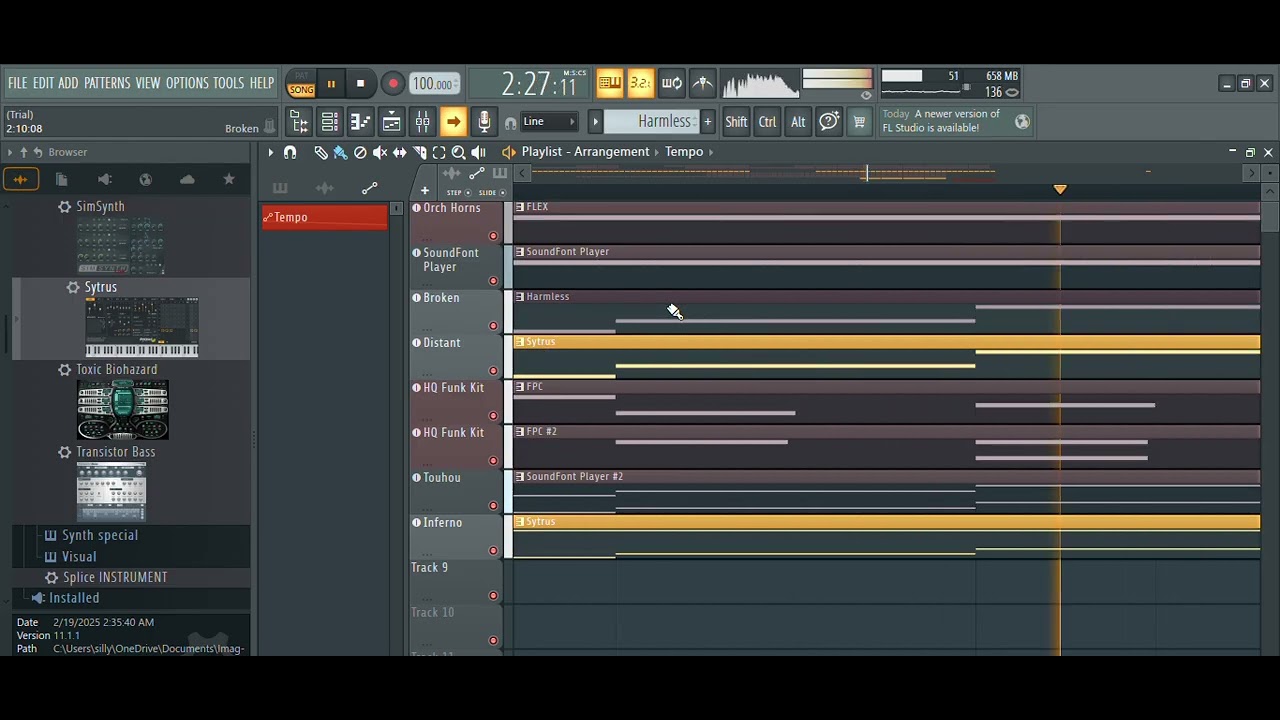Toggle the SLIDE mode option
The width and height of the screenshot is (1280, 720).
(x=491, y=192)
